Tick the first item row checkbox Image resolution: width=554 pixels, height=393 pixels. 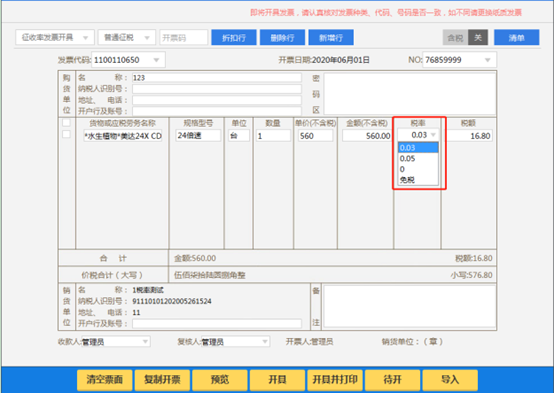pos(66,134)
